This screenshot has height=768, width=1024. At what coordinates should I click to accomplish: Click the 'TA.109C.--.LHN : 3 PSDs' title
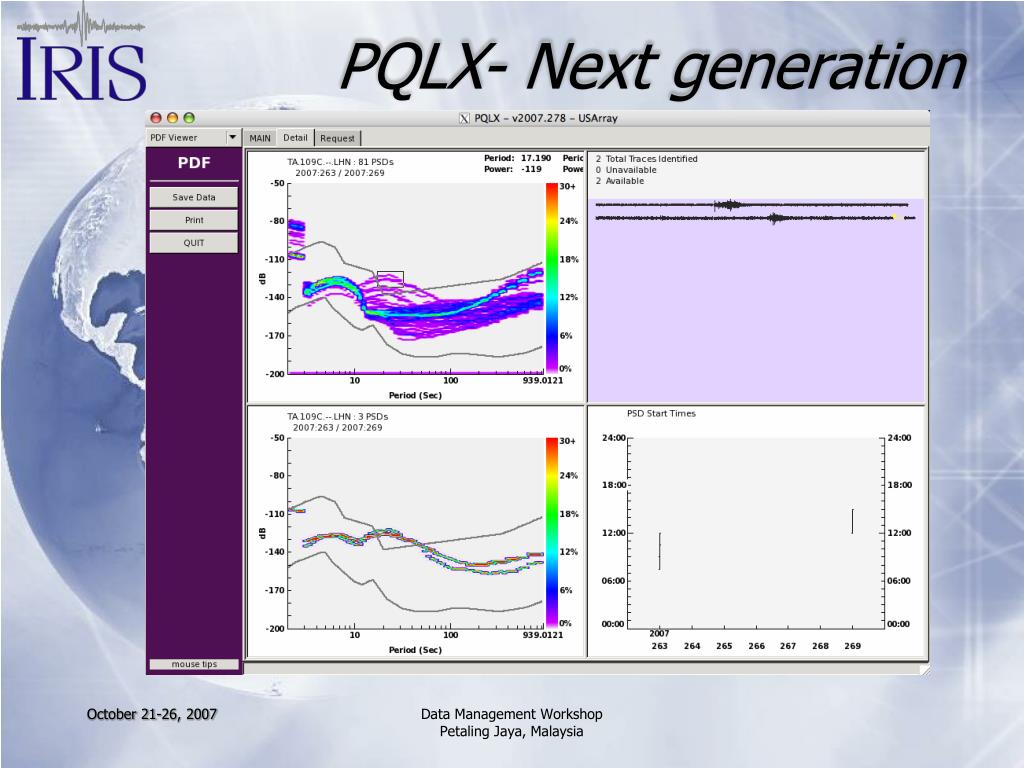click(338, 417)
